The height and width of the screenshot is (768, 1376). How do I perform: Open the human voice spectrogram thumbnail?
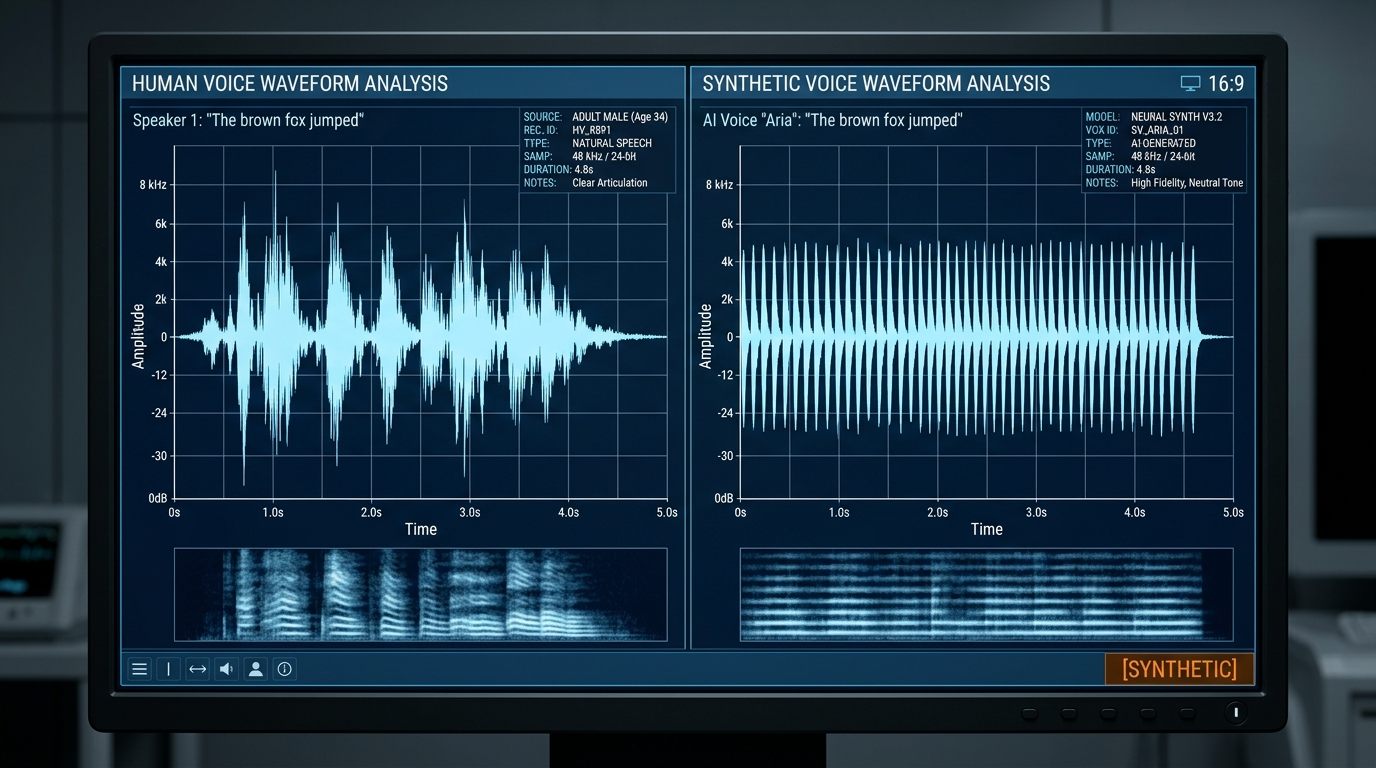[421, 594]
